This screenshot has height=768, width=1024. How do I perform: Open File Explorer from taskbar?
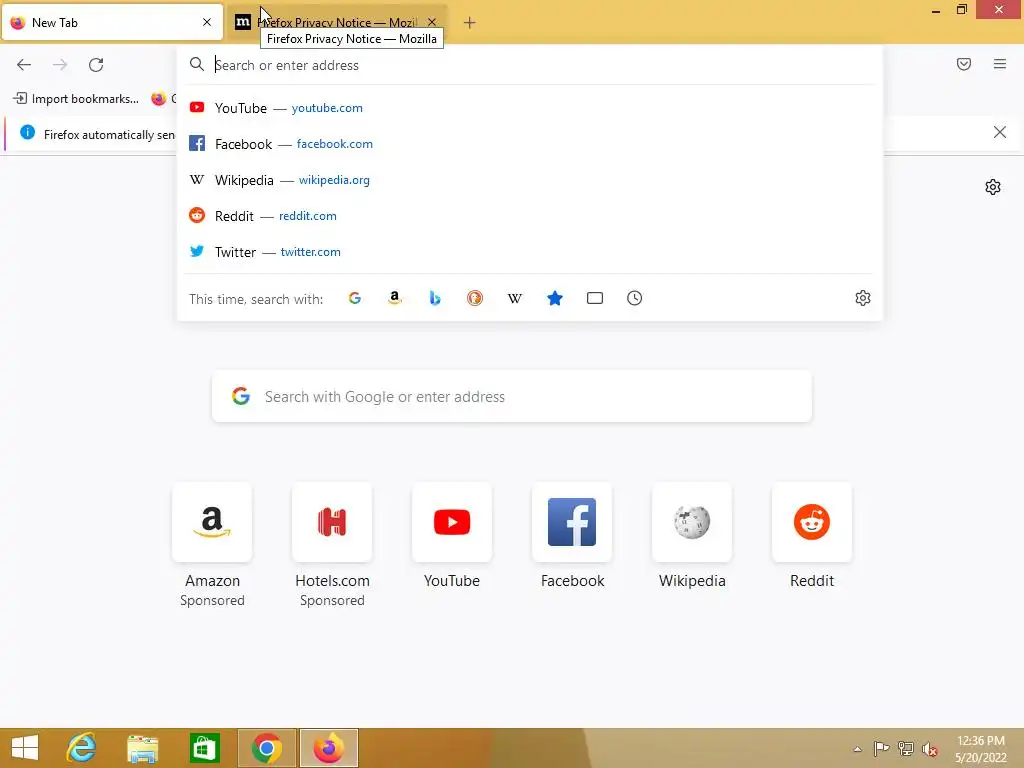(143, 748)
